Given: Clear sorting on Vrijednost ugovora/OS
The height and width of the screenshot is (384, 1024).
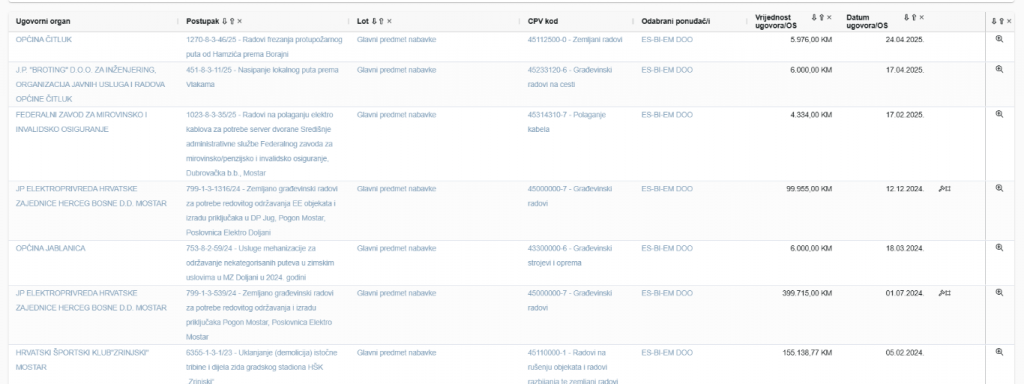Looking at the screenshot, I should pos(829,18).
